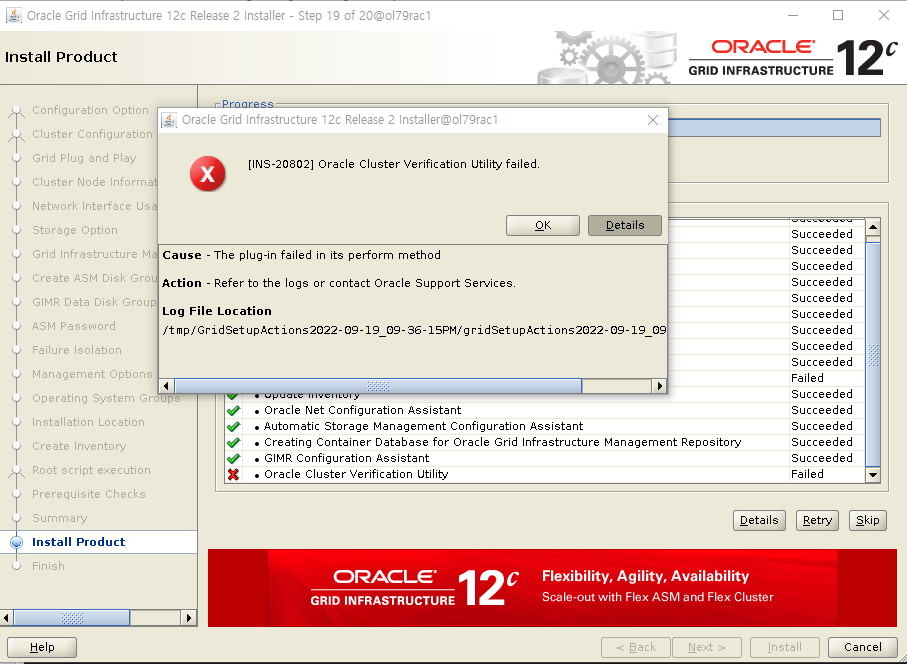Click green check beside Automatic Storage Management Assistant
The image size is (907, 664).
[233, 426]
